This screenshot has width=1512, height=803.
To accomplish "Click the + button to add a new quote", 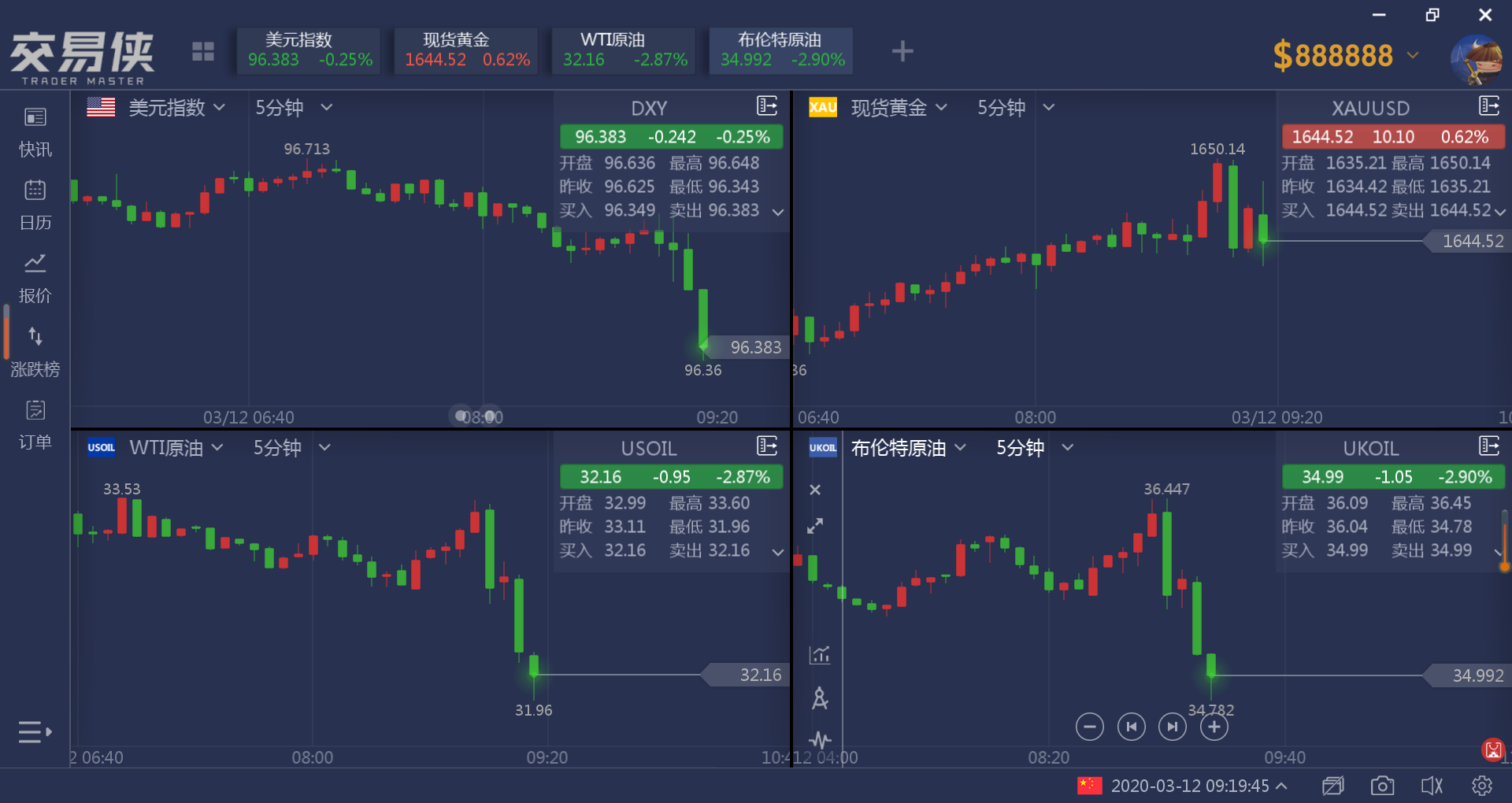I will [x=902, y=51].
